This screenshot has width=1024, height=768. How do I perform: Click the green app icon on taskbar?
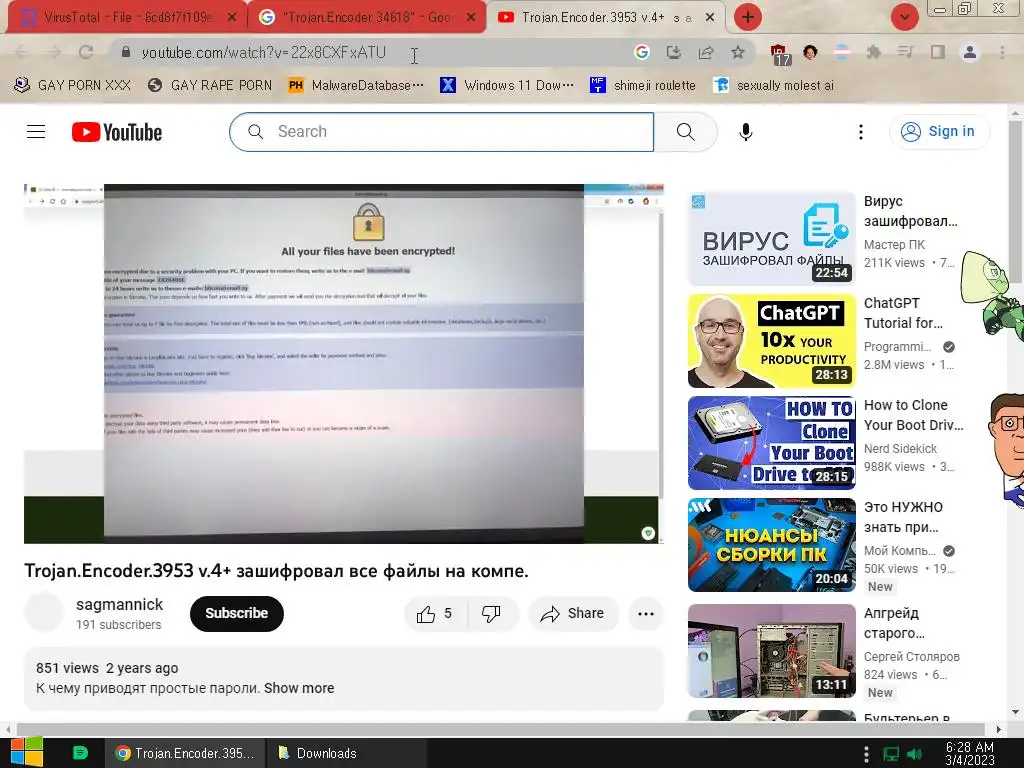80,753
